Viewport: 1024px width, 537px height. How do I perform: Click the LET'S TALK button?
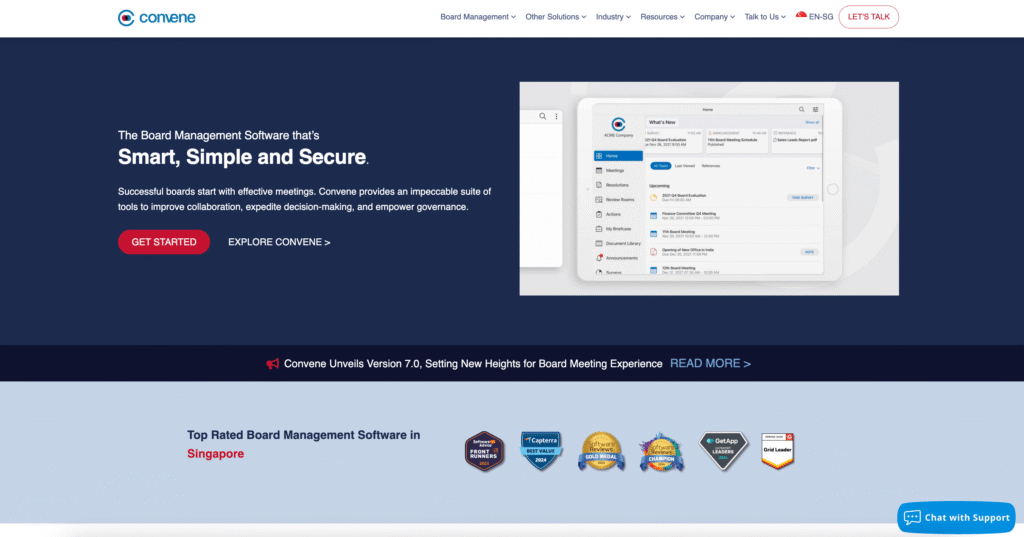869,17
